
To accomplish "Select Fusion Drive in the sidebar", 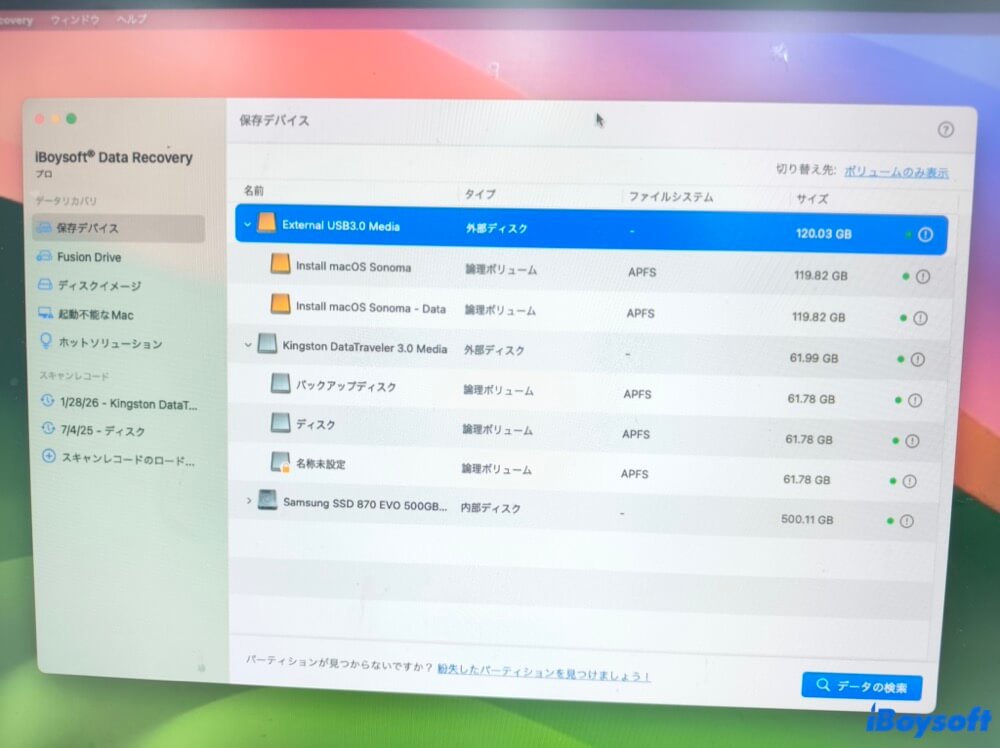I will coord(89,257).
